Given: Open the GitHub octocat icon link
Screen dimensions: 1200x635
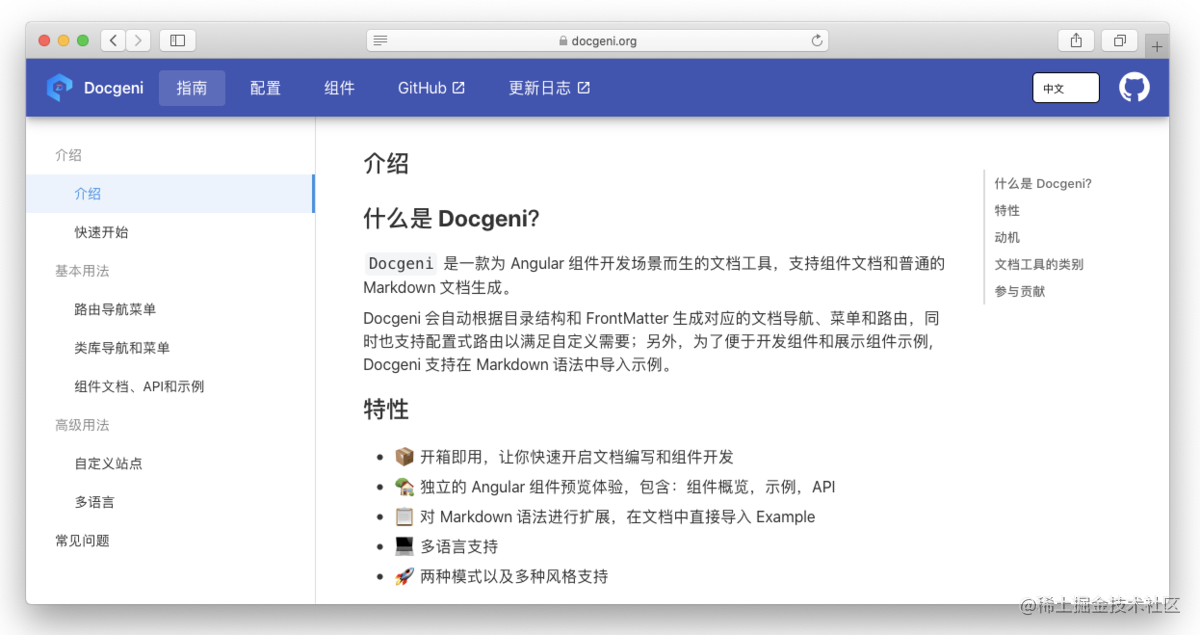Looking at the screenshot, I should pos(1134,87).
